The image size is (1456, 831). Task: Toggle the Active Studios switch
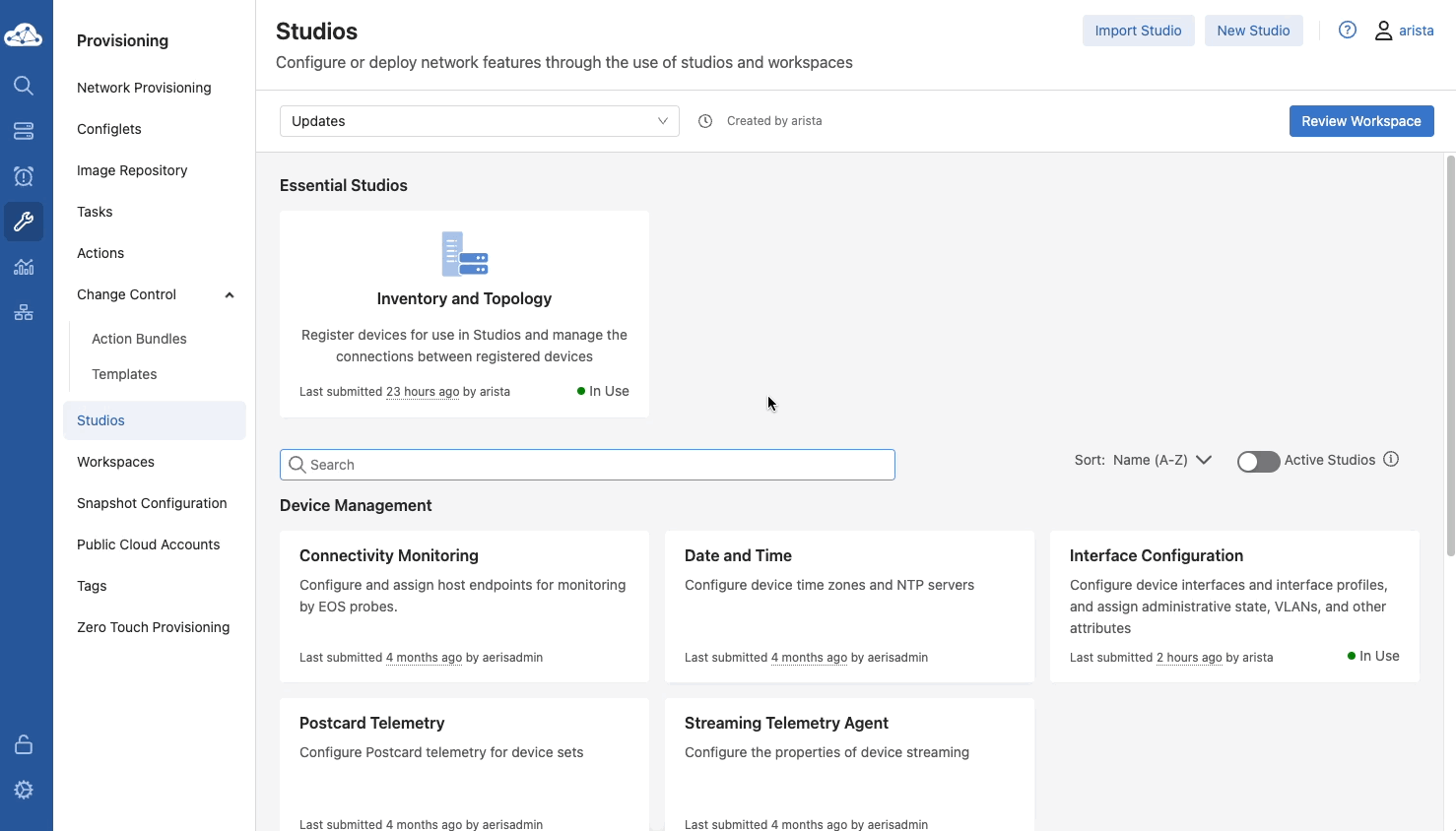coord(1258,461)
